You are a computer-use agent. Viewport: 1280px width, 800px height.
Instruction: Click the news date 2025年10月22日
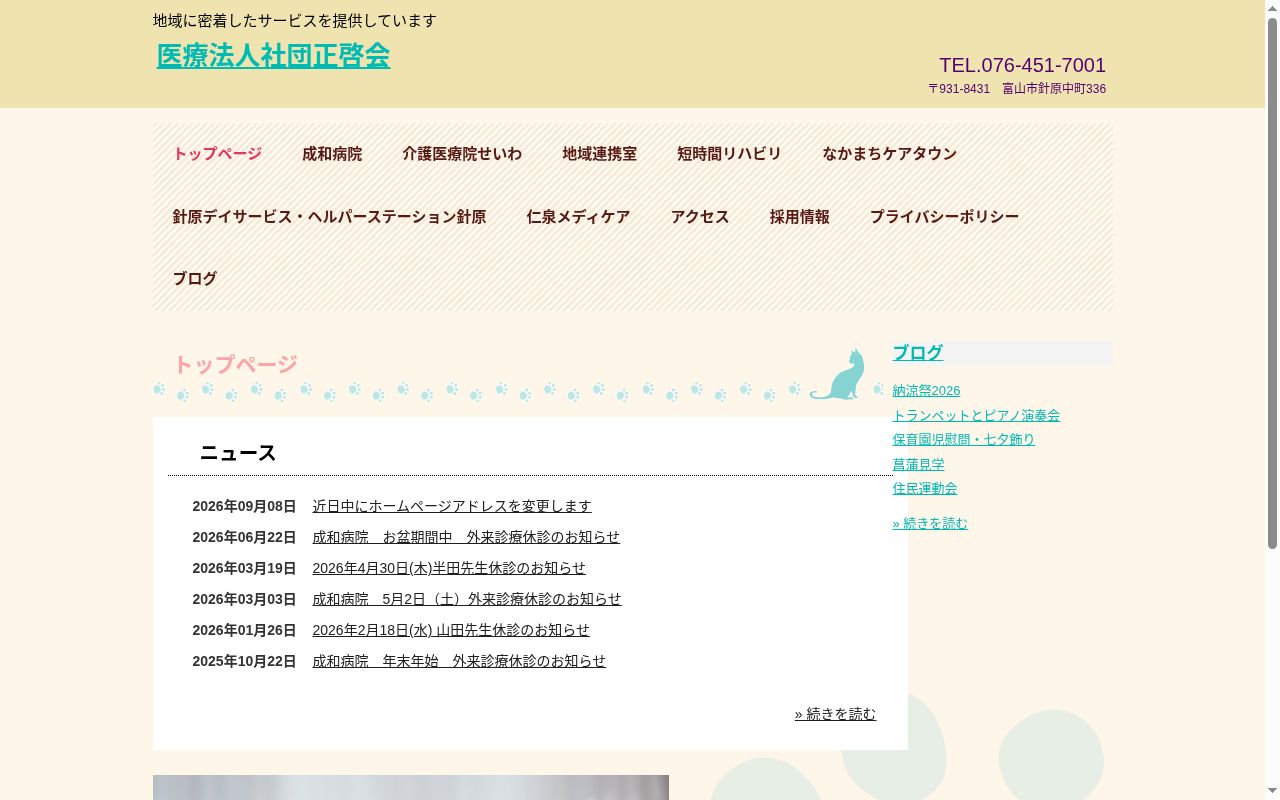(x=244, y=661)
